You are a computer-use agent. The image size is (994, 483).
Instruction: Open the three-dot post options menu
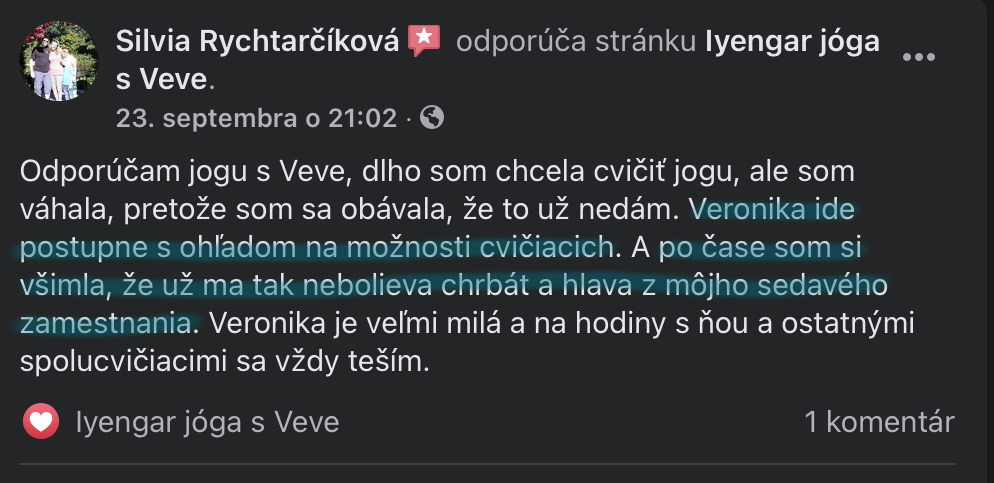click(x=919, y=57)
